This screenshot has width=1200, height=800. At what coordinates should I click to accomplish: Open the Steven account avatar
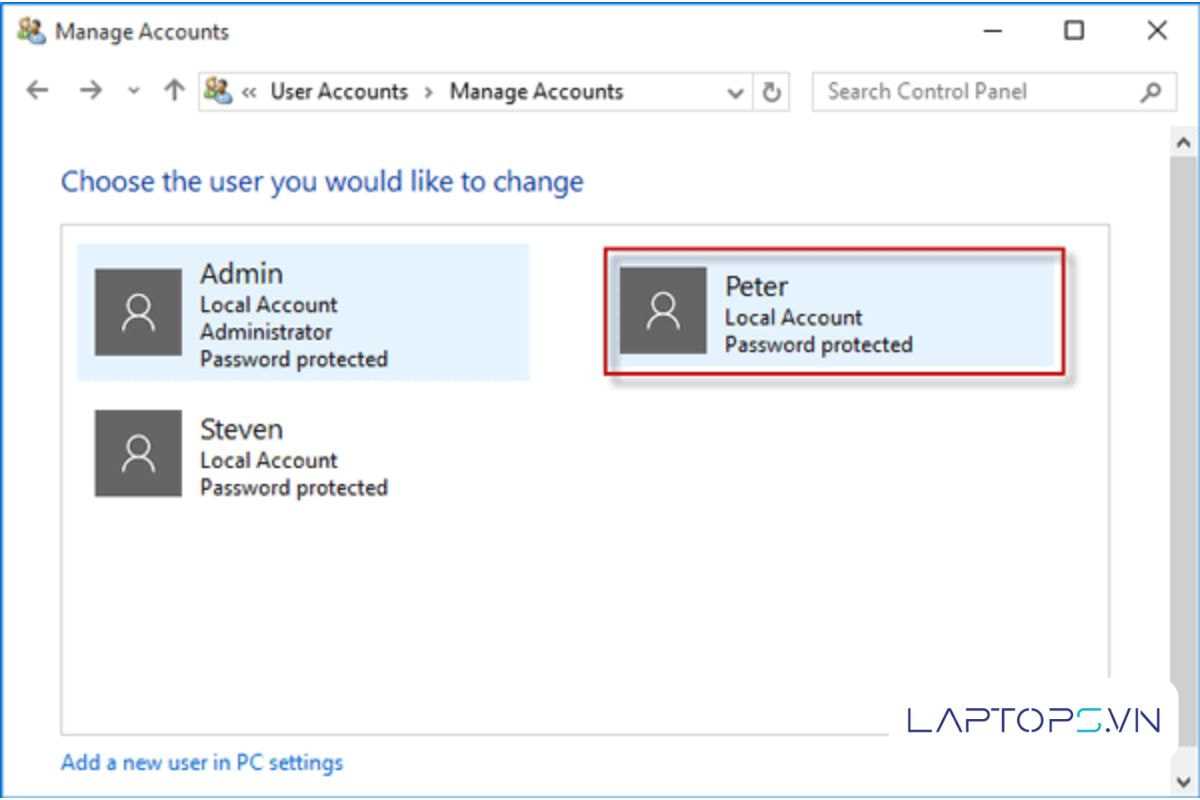pos(138,453)
